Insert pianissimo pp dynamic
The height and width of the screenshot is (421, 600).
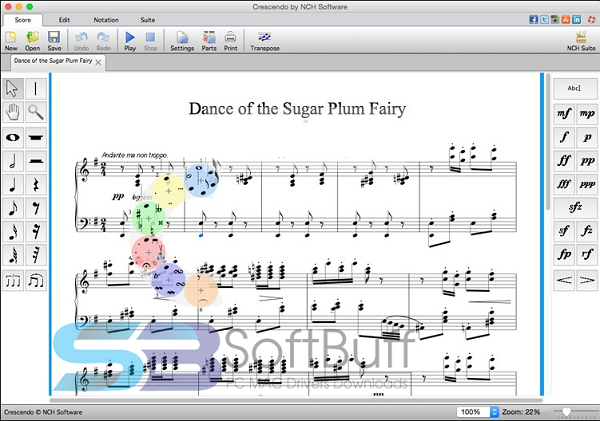tap(587, 160)
